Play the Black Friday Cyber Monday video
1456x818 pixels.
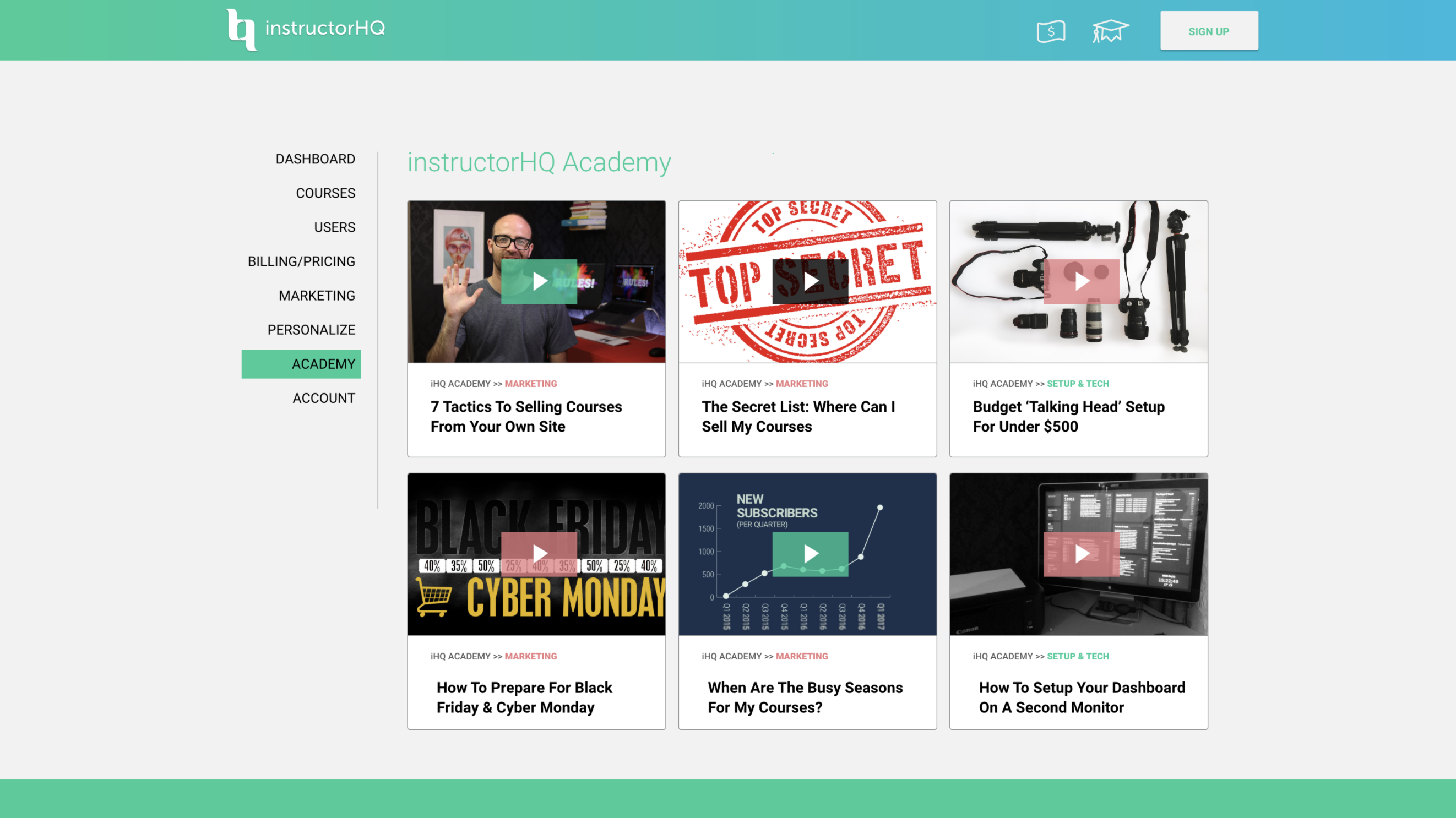click(x=539, y=554)
